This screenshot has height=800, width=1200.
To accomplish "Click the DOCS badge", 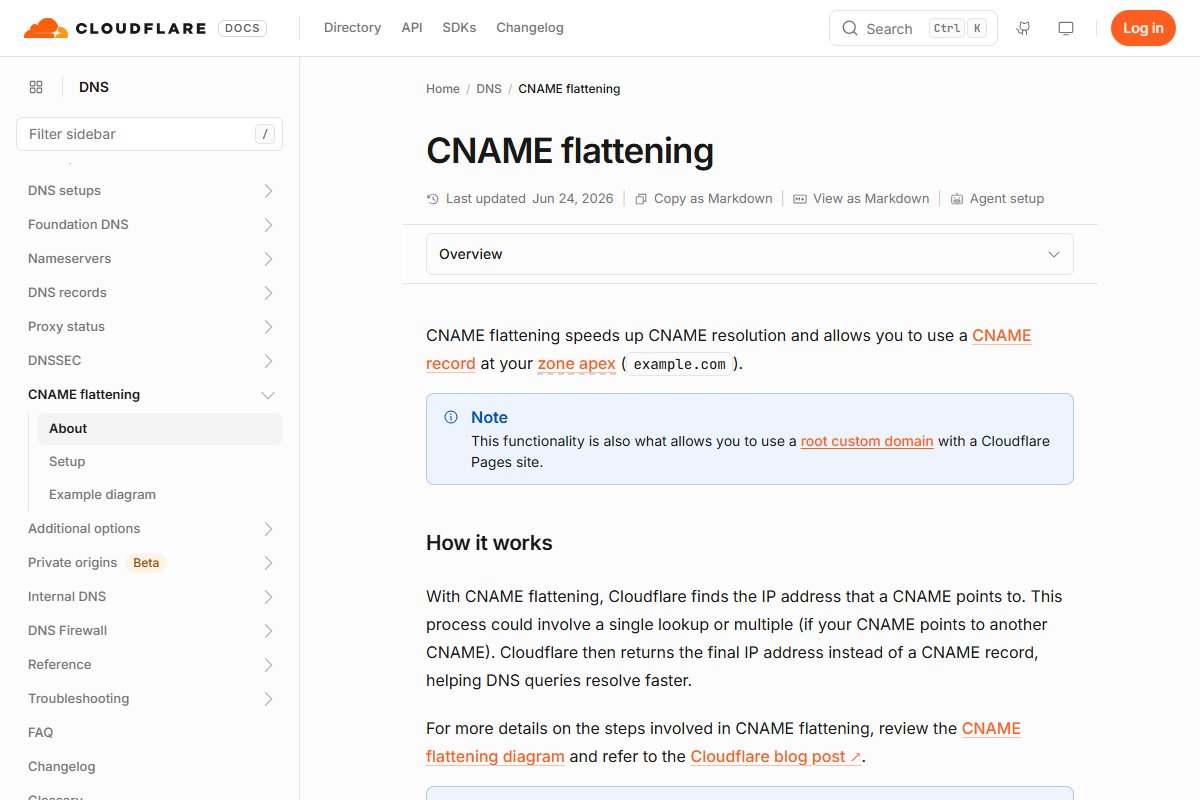I will coord(243,28).
